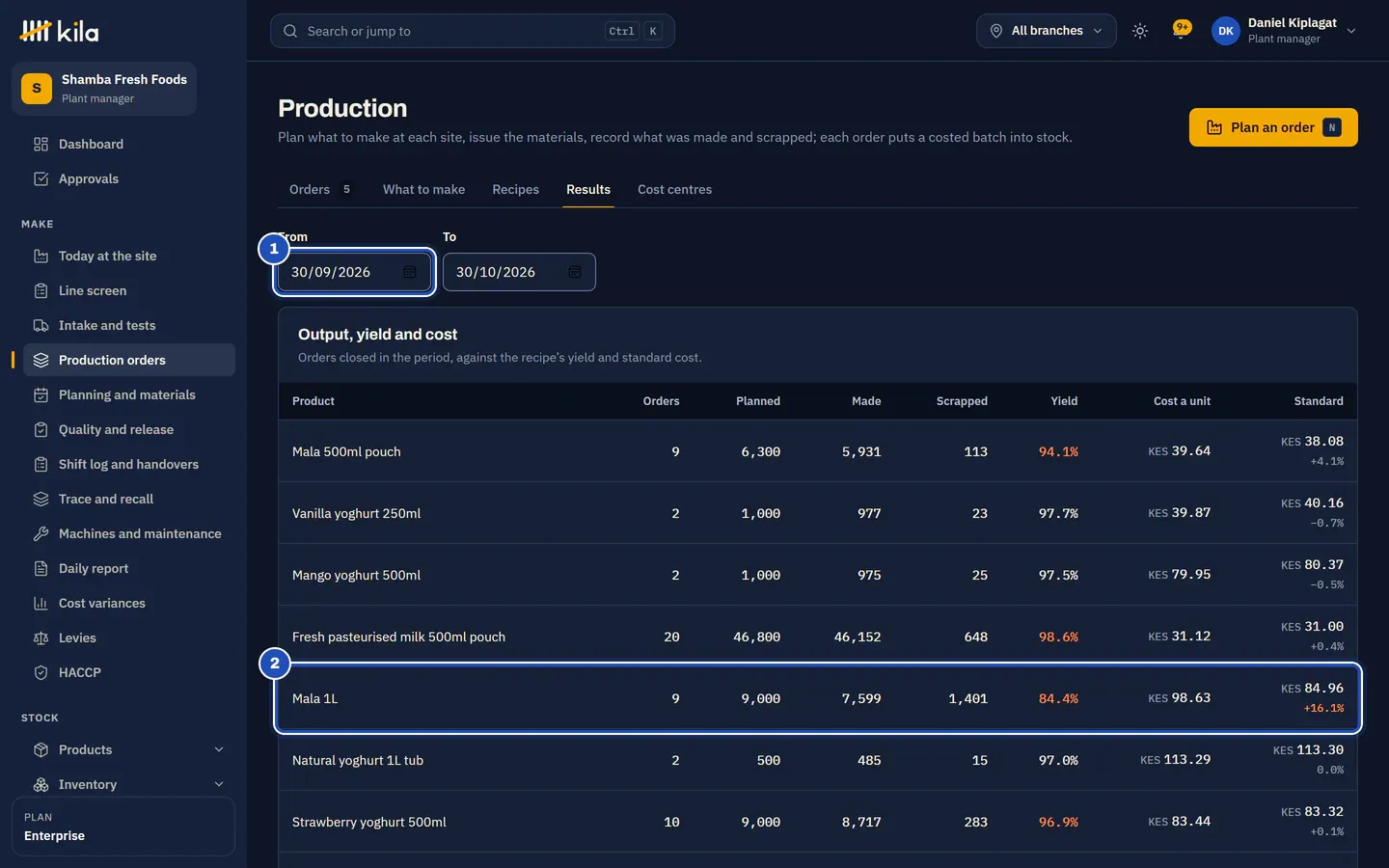Open notifications with 9+ badge
The image size is (1389, 868).
[1181, 31]
